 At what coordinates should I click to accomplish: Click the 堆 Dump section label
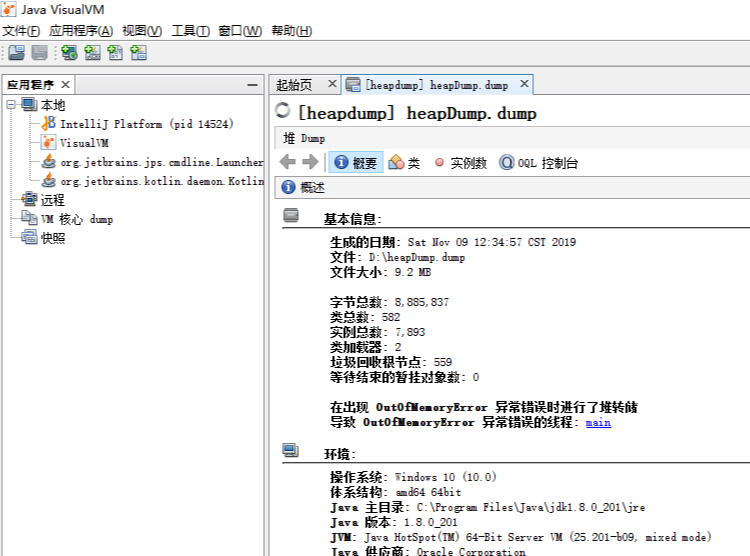[x=304, y=139]
